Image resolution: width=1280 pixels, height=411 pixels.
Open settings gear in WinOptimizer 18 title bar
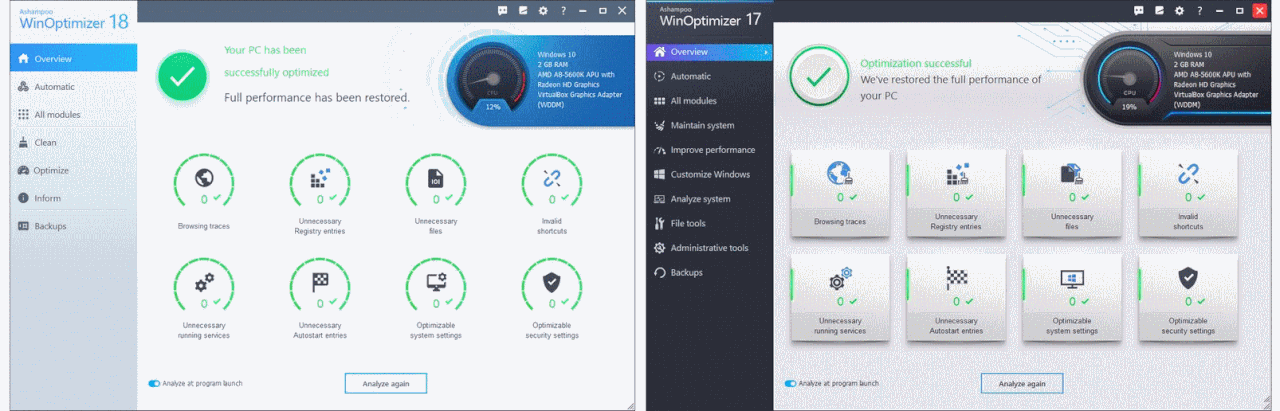tap(543, 10)
